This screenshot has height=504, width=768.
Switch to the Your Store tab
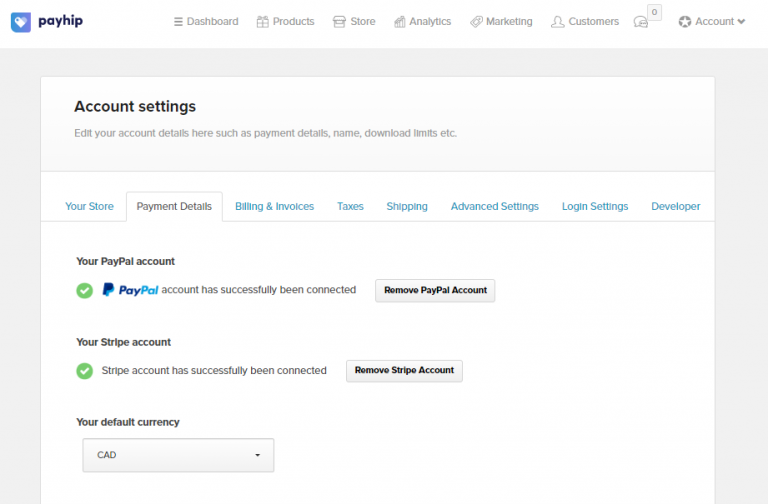pyautogui.click(x=89, y=207)
